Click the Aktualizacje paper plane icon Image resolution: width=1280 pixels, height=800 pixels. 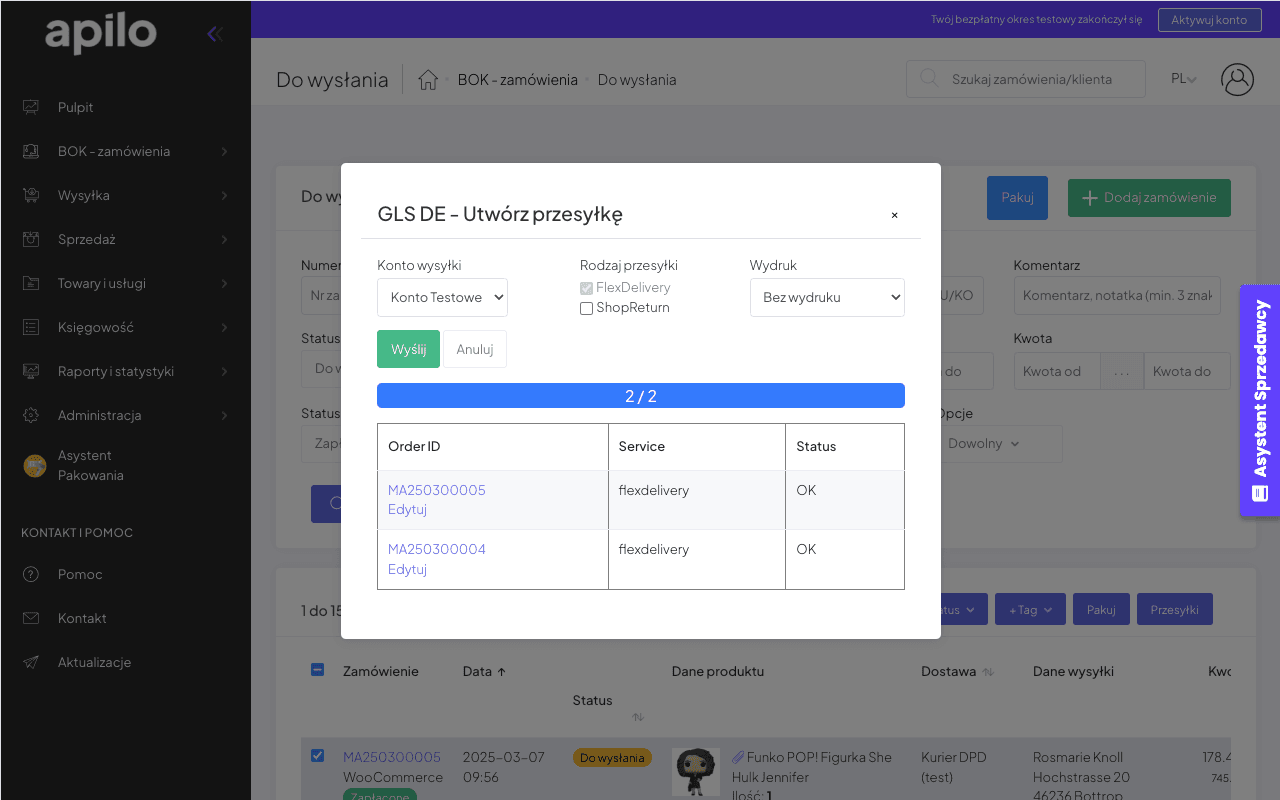[x=31, y=662]
